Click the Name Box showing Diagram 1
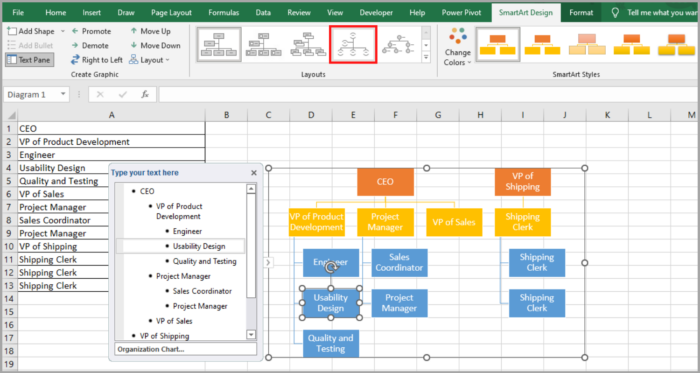 click(31, 95)
